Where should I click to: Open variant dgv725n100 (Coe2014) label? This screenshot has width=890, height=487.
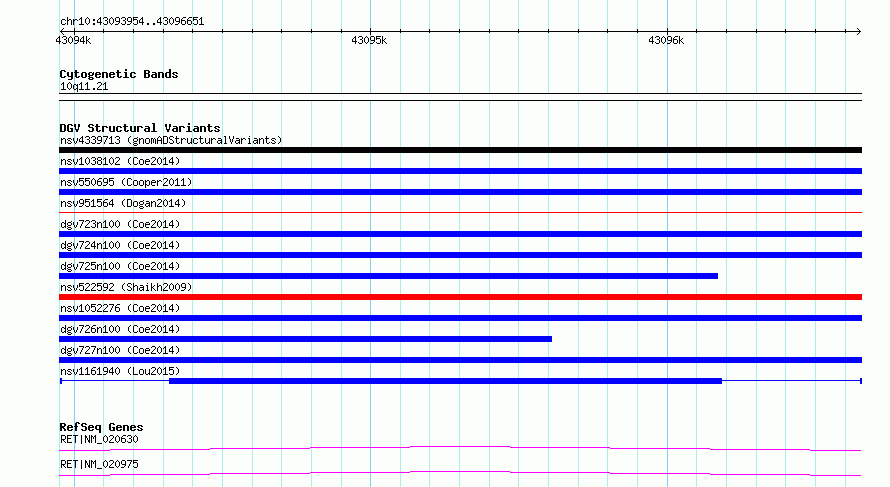[120, 266]
